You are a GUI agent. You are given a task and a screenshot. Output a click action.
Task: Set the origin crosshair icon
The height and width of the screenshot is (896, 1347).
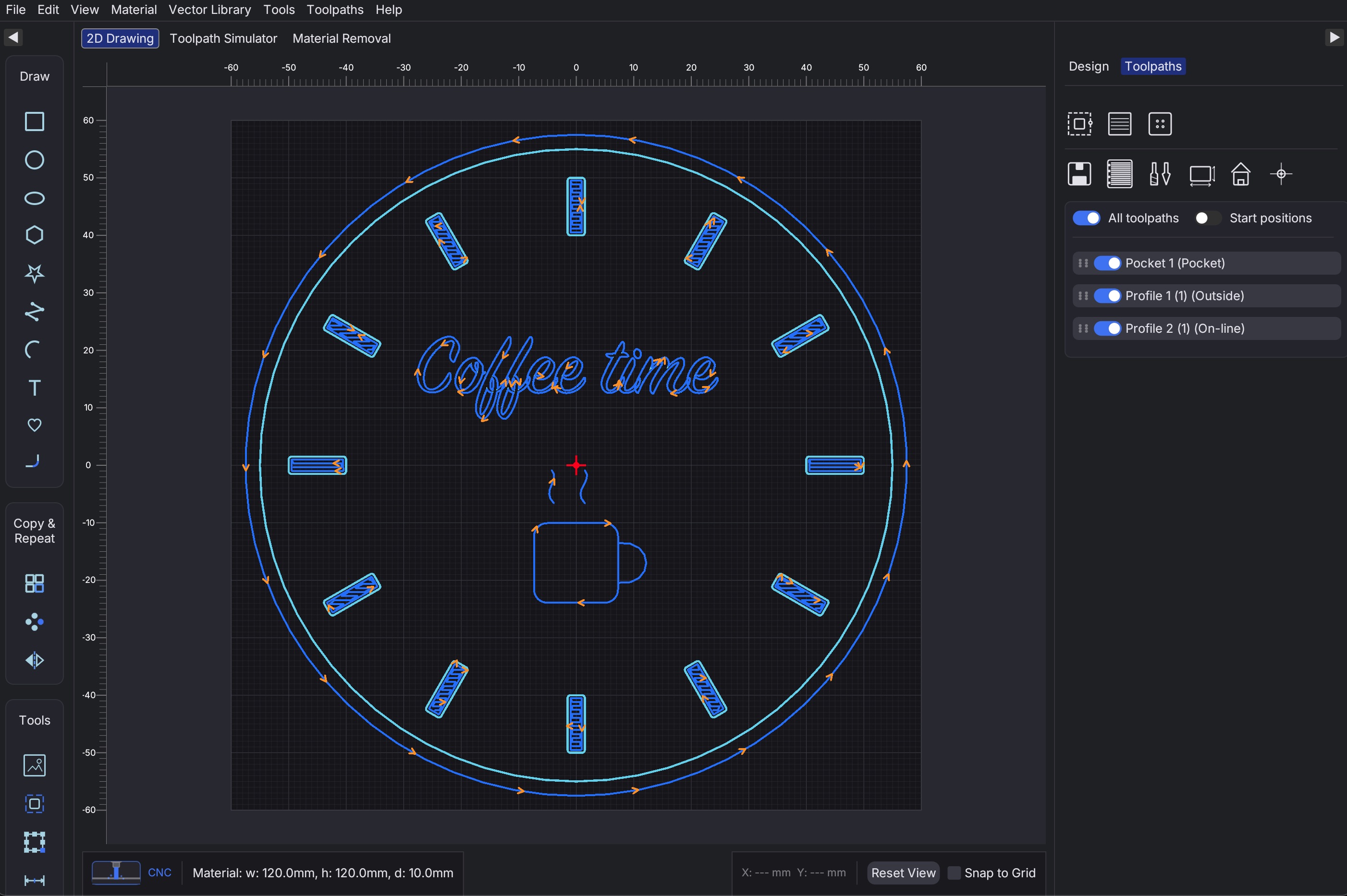pyautogui.click(x=1281, y=174)
